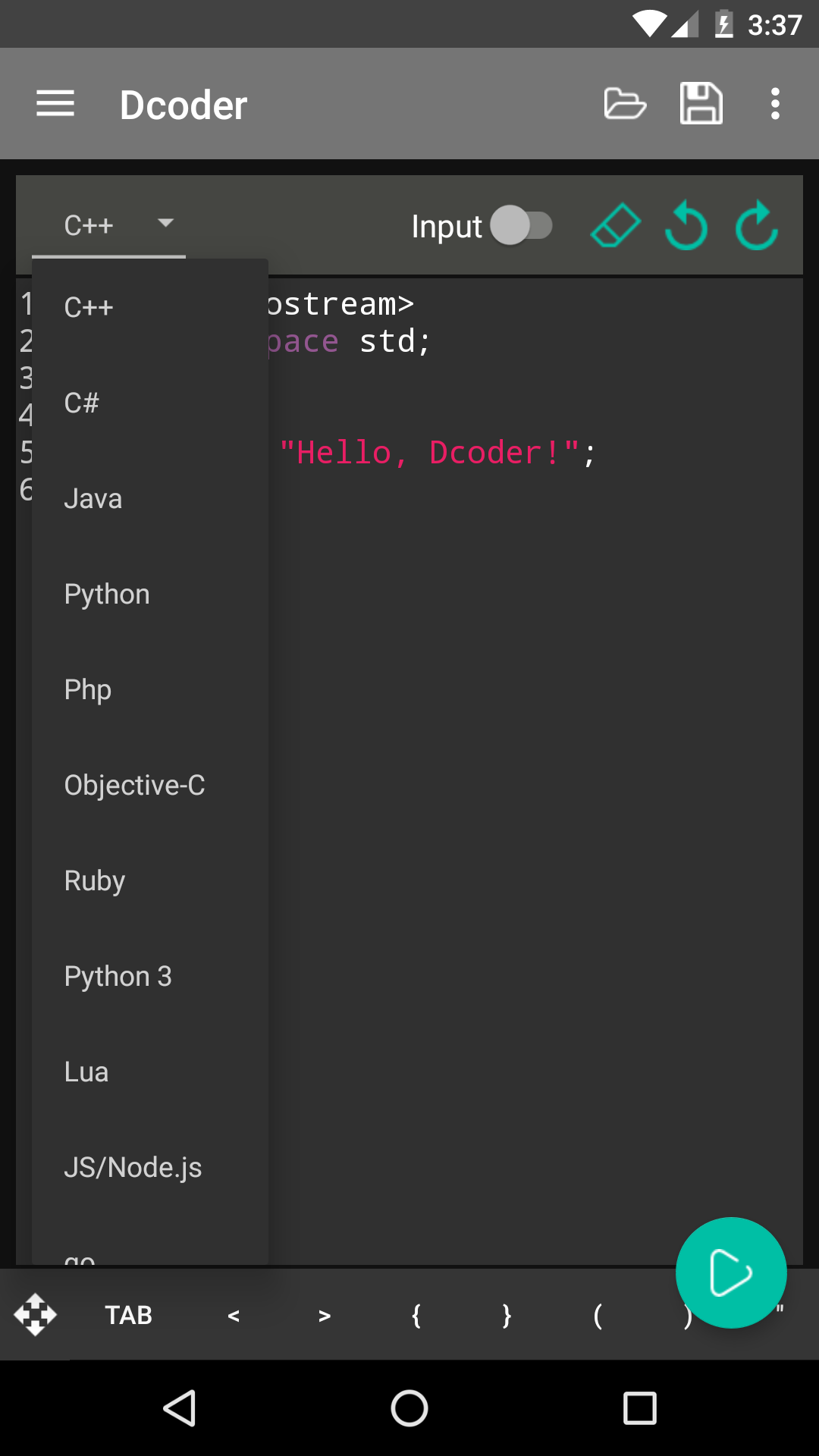819x1456 pixels.
Task: Choose C# from the language list
Action: point(150,403)
